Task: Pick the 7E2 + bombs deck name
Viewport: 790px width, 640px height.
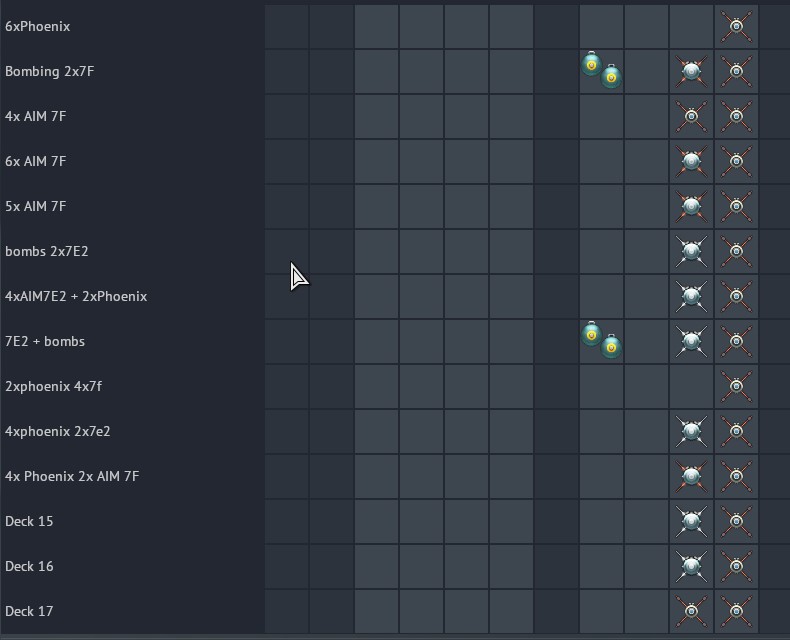Action: tap(45, 341)
